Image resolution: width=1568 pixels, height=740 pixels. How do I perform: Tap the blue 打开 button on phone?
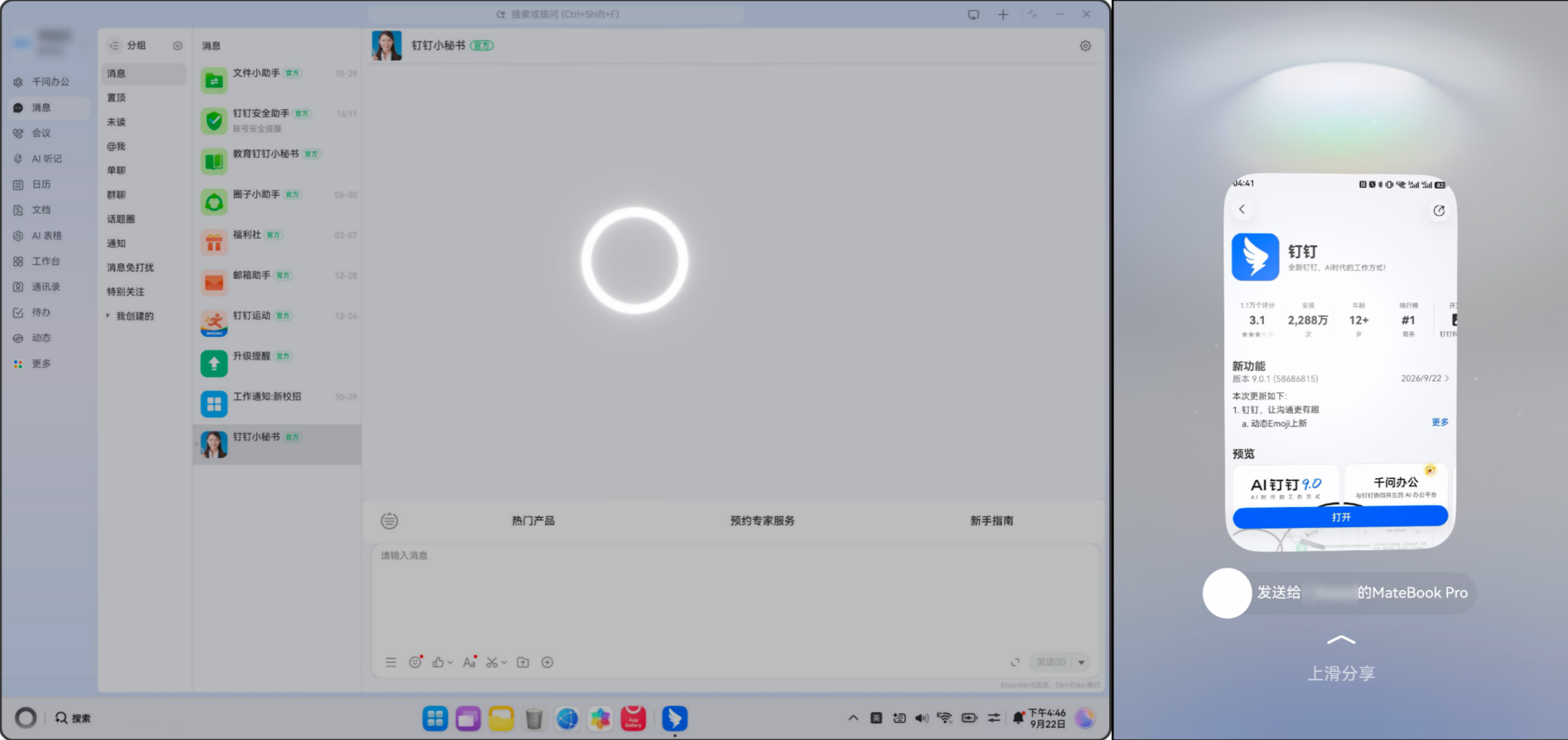1340,517
